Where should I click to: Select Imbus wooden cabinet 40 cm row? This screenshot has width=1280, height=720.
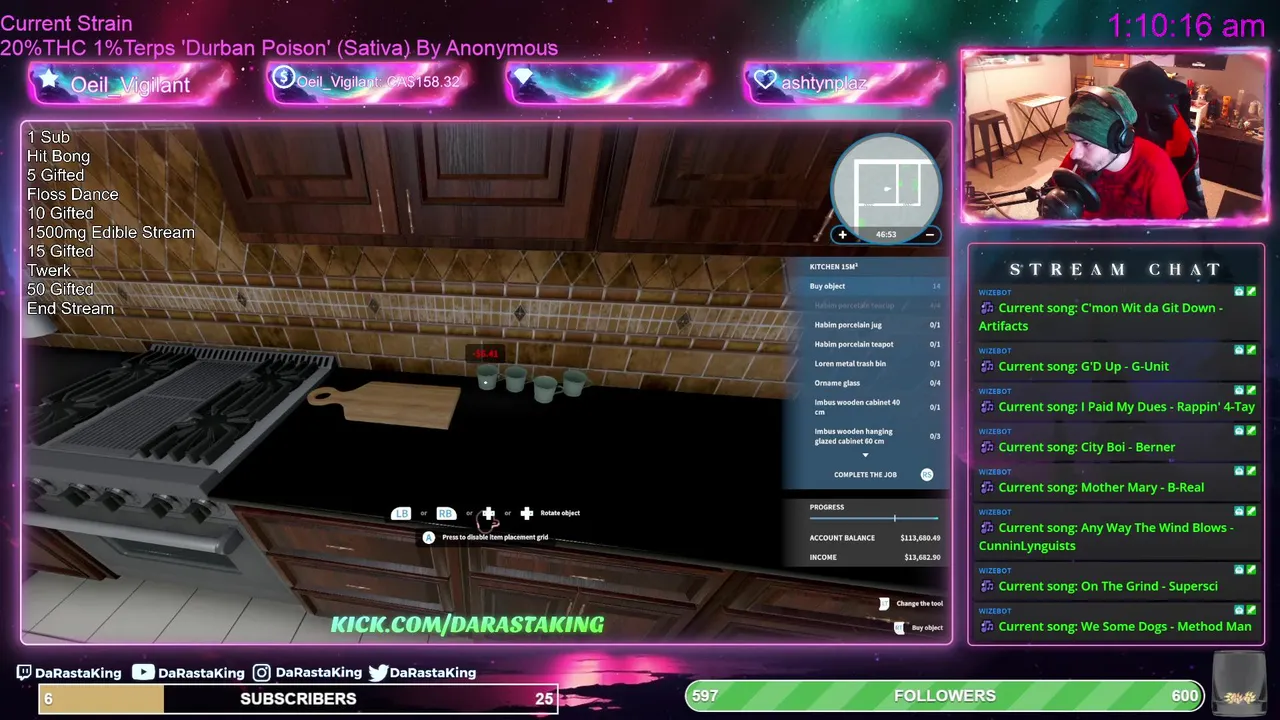877,407
